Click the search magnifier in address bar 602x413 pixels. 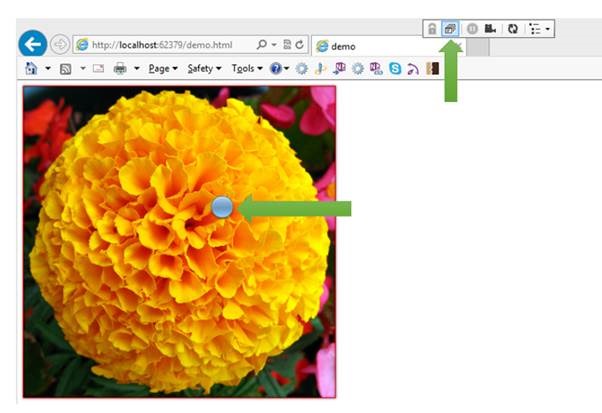click(x=262, y=45)
